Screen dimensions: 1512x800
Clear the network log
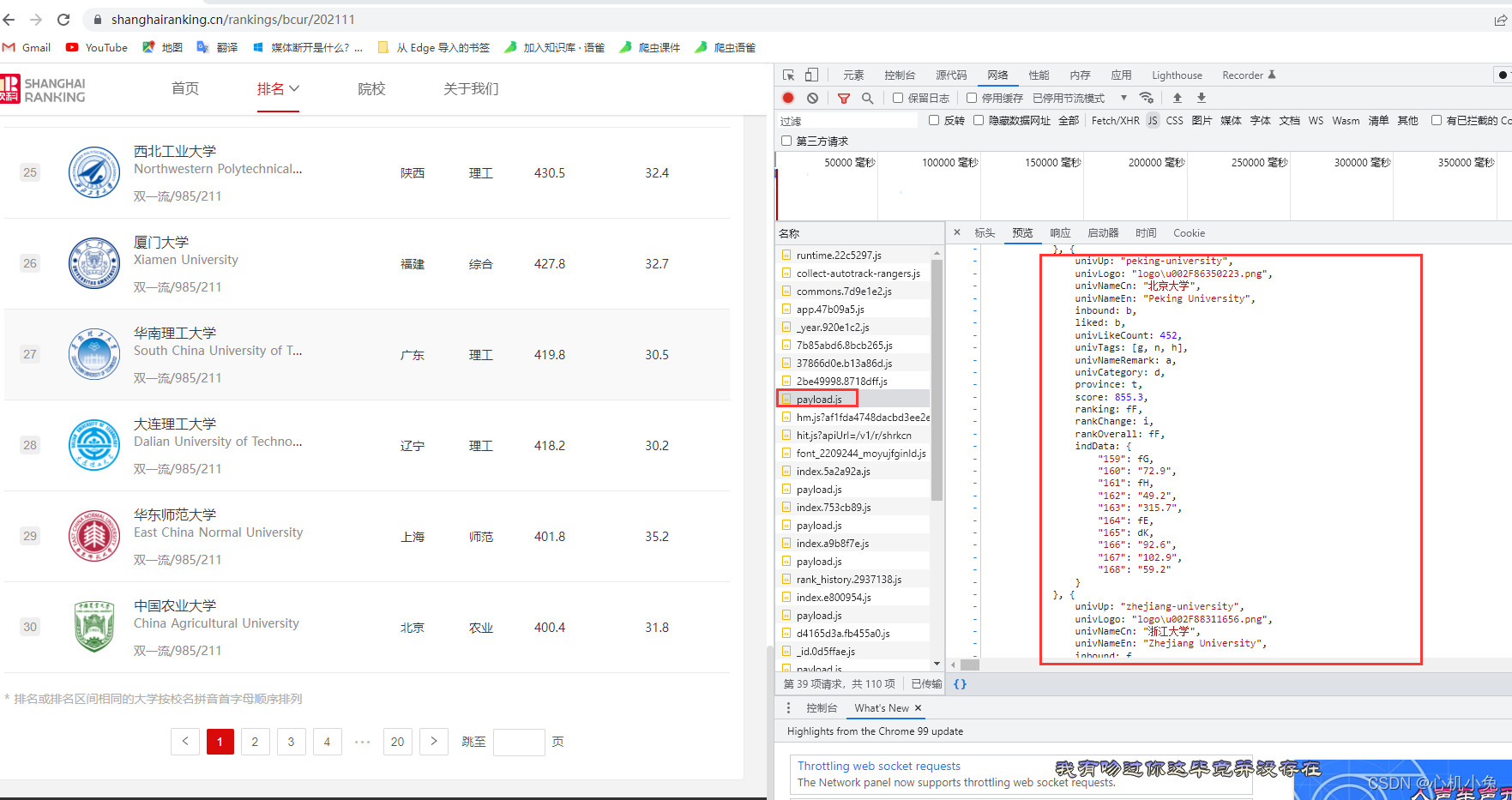click(x=812, y=98)
